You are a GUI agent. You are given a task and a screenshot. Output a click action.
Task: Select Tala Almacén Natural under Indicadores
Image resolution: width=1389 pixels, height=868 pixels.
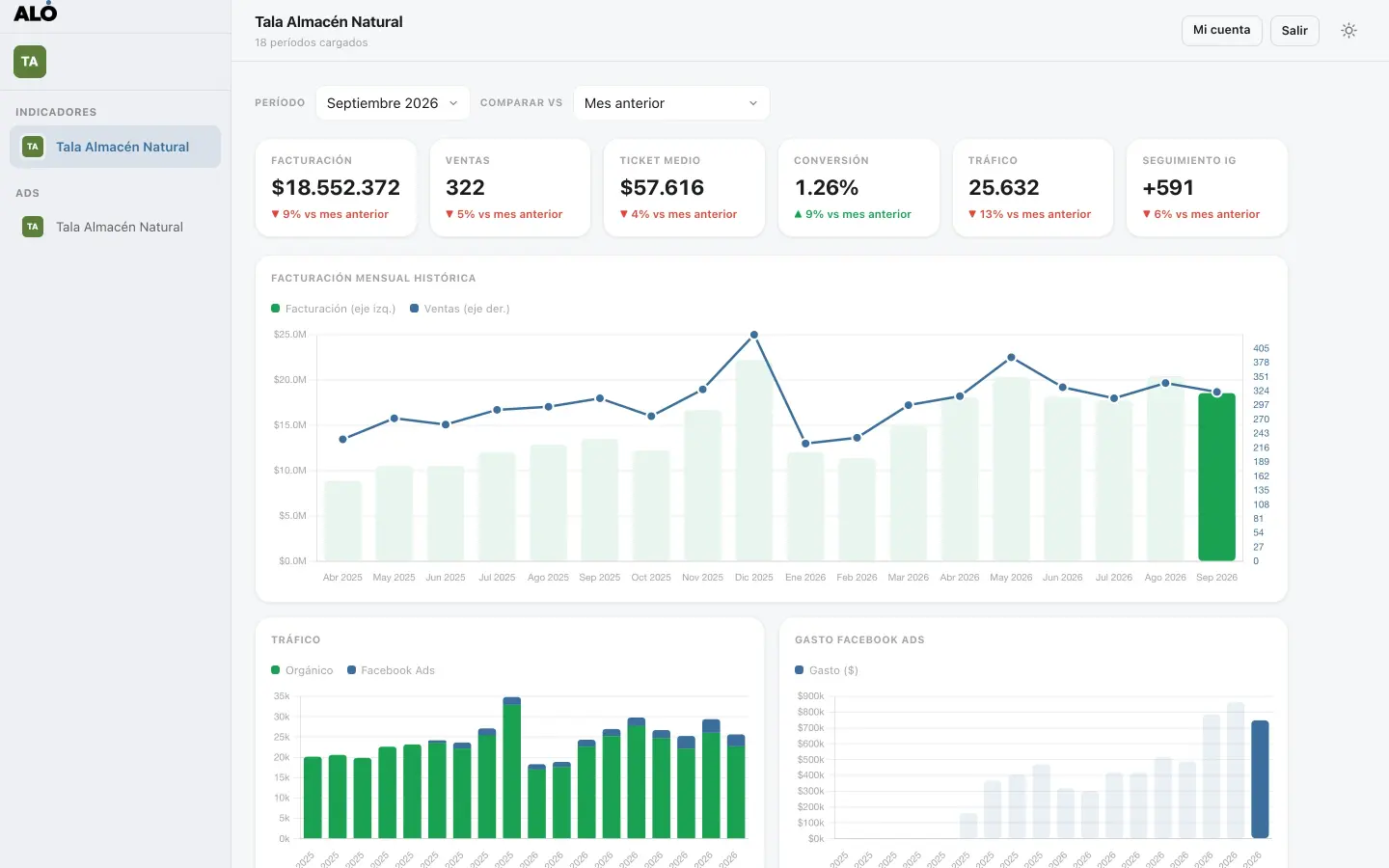pyautogui.click(x=116, y=147)
